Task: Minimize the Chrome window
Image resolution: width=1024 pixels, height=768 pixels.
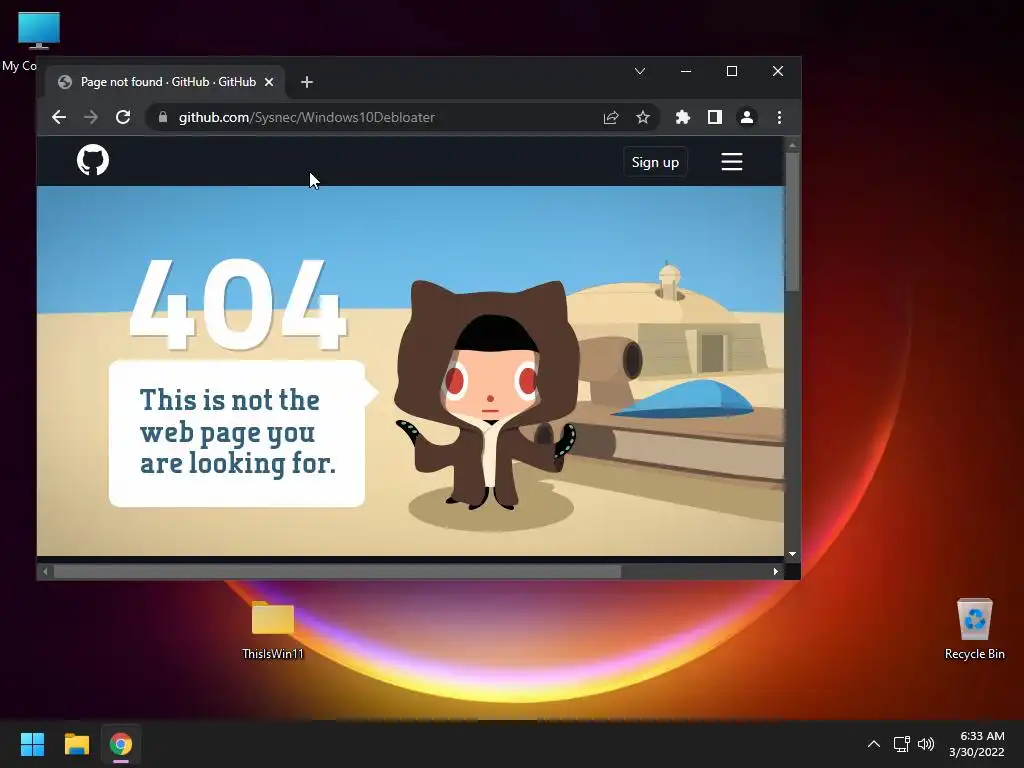Action: tap(686, 71)
